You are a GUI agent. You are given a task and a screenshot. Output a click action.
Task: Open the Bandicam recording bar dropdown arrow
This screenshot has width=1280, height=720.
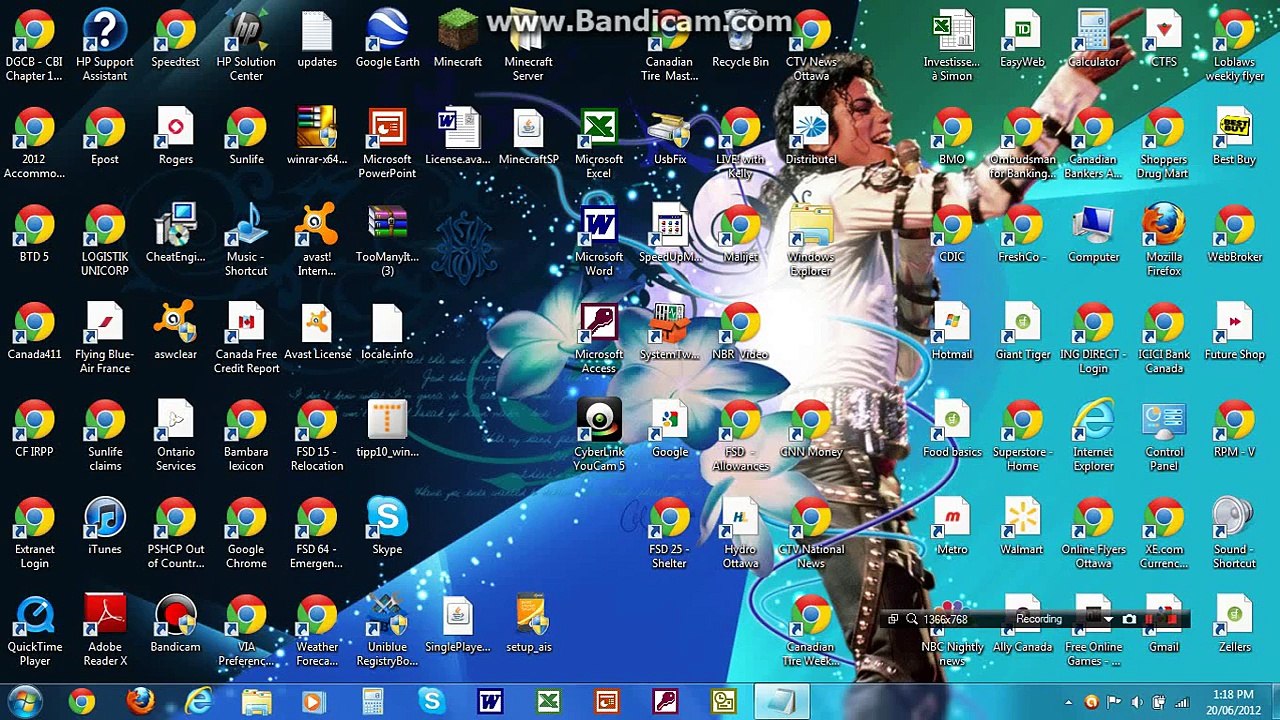(x=1108, y=620)
